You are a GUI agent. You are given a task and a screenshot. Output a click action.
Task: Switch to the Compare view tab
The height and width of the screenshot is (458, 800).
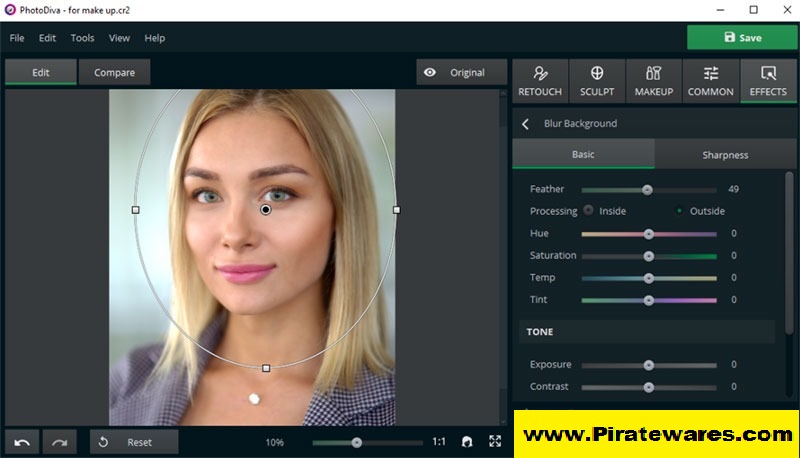114,72
